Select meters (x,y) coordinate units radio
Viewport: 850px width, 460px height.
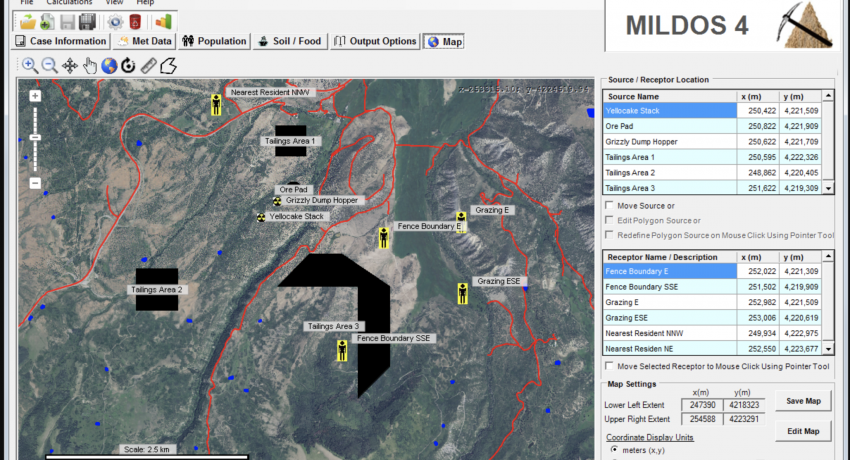click(x=614, y=451)
